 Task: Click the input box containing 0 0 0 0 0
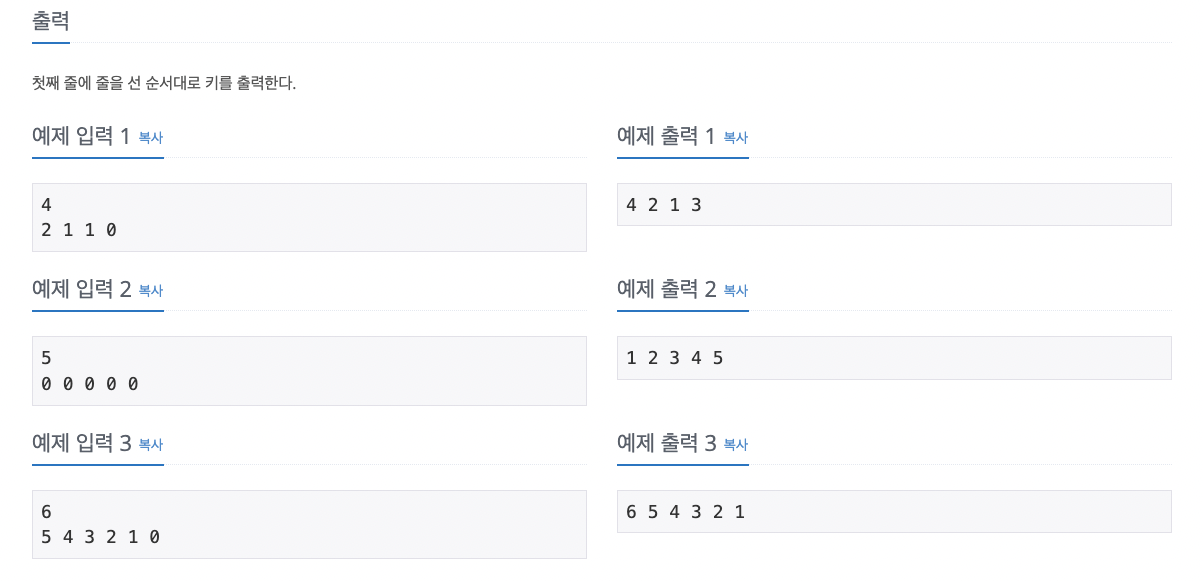coord(309,371)
